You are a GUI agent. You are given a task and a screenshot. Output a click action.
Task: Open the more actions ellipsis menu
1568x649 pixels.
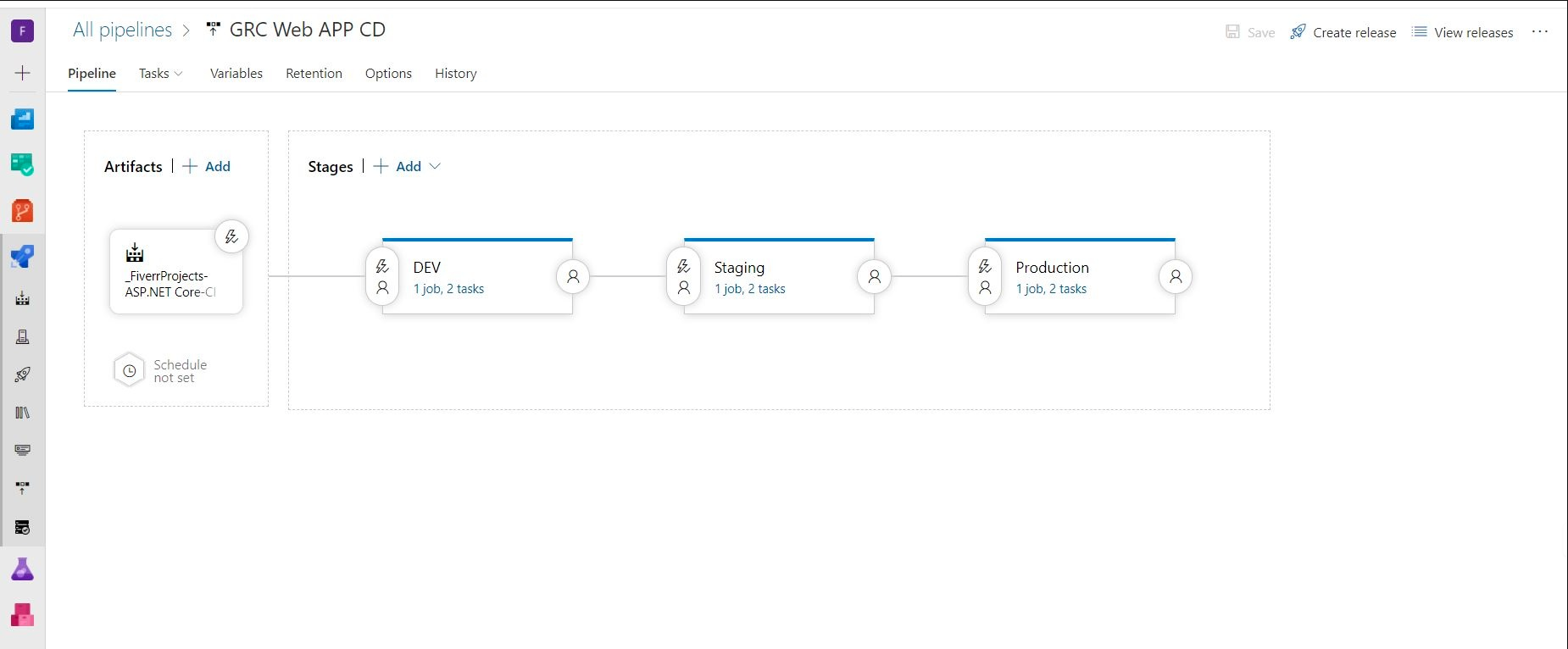pos(1540,32)
